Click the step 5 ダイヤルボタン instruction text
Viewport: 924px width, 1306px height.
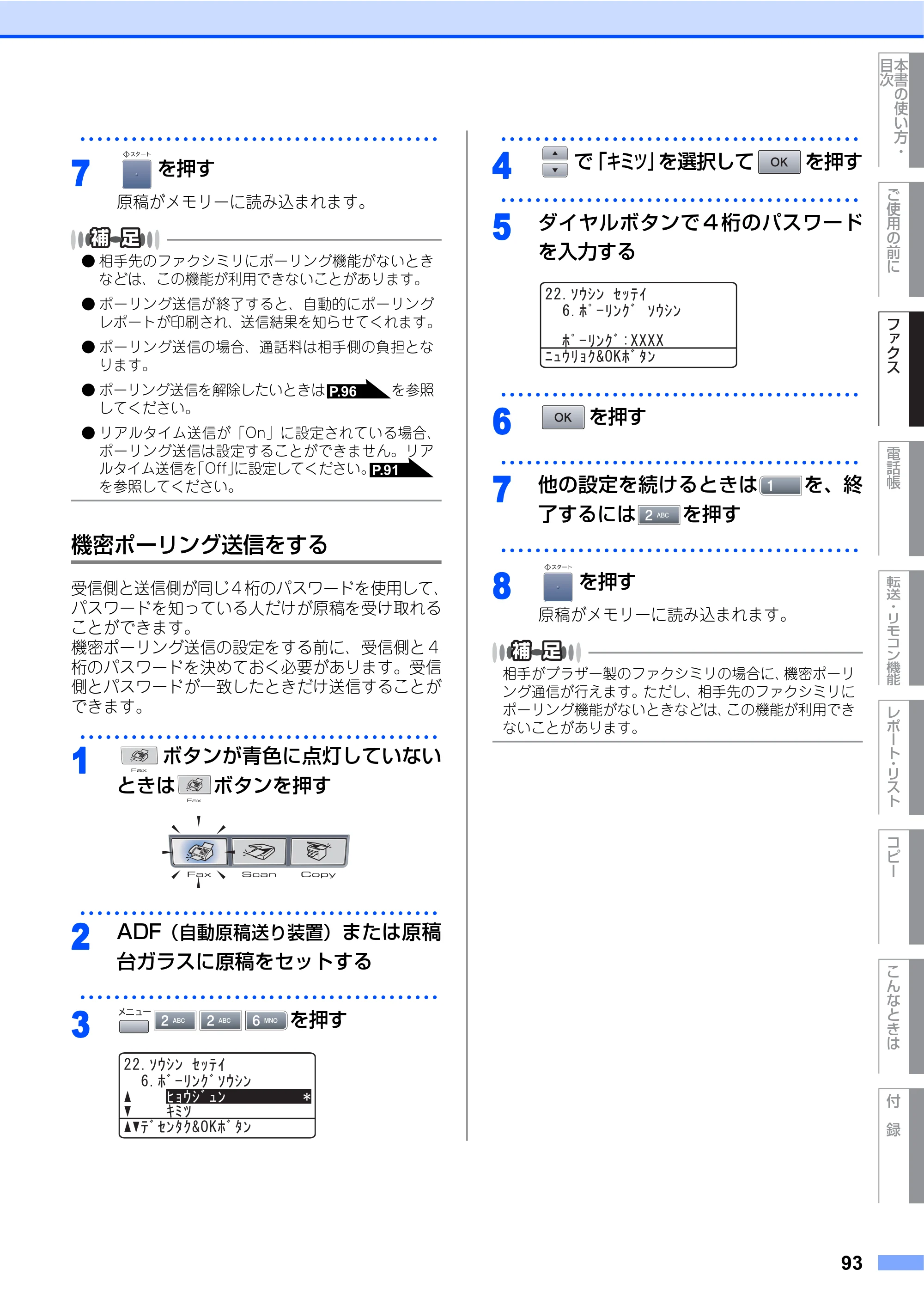(700, 237)
